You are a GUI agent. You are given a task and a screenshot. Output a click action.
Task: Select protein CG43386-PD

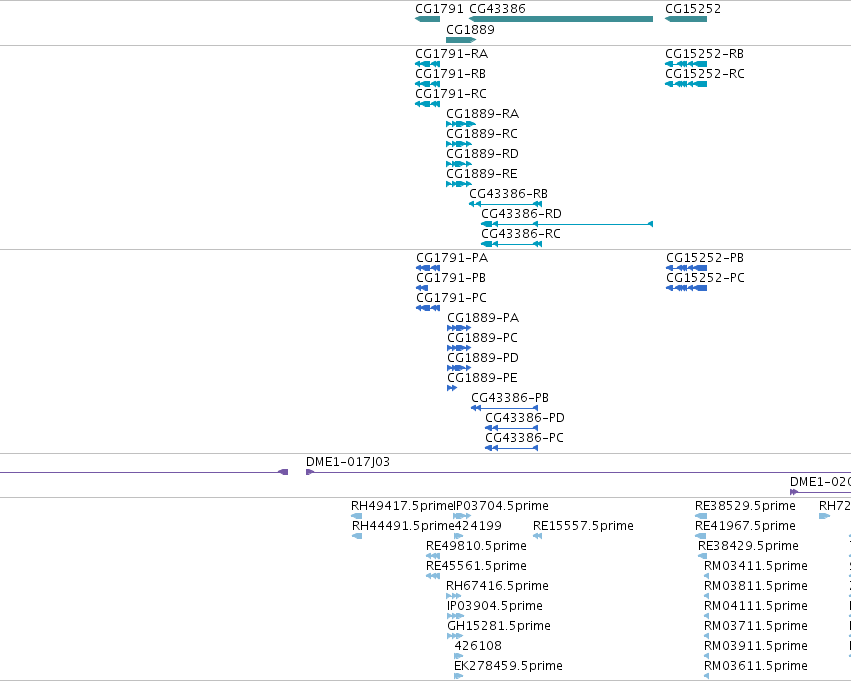tap(525, 418)
